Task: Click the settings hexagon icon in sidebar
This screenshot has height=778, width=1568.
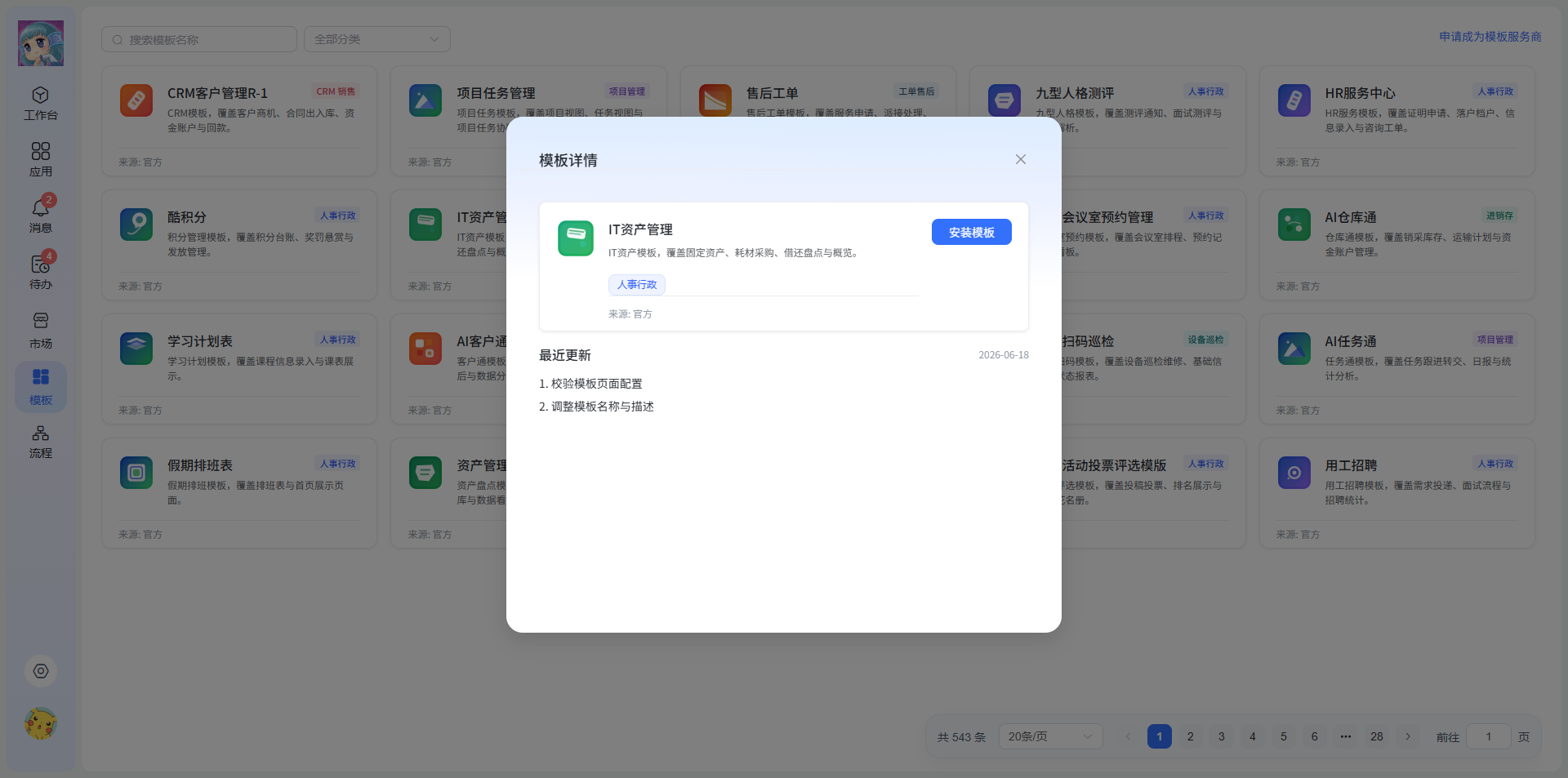Action: tap(41, 671)
